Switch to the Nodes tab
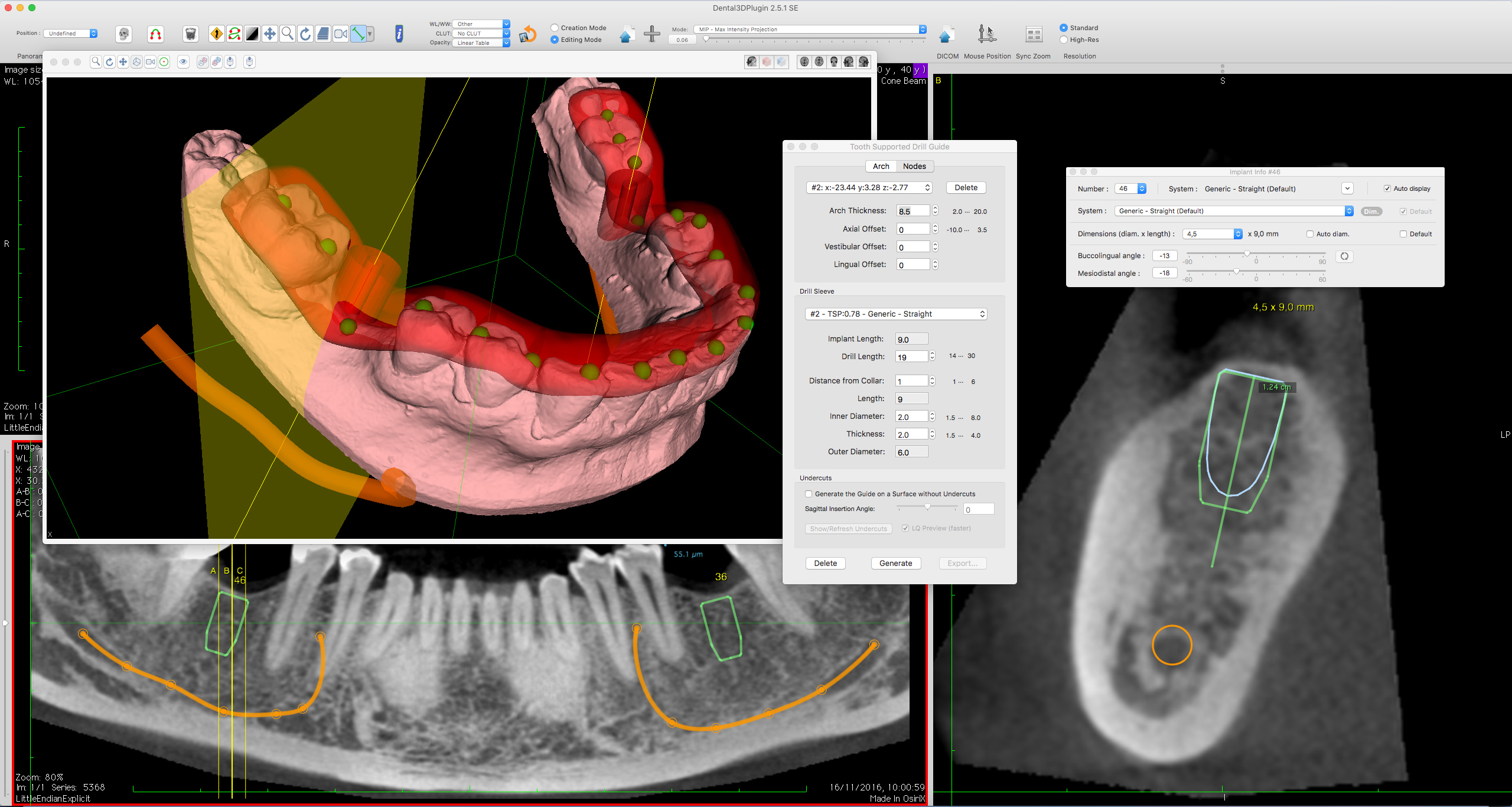 914,167
